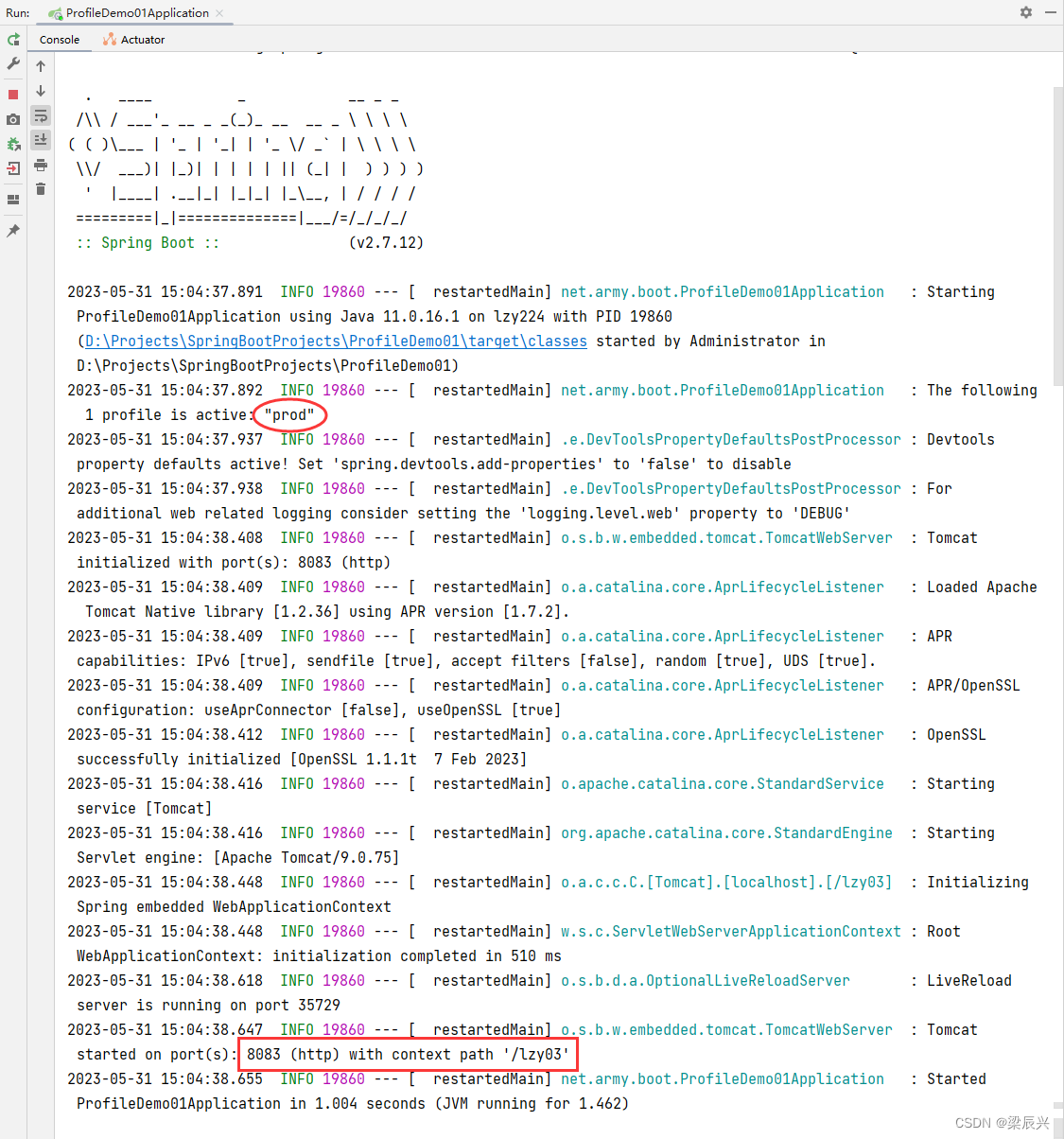The image size is (1064, 1139).
Task: Select the ProfileDemo01Application run tab
Action: [x=137, y=13]
